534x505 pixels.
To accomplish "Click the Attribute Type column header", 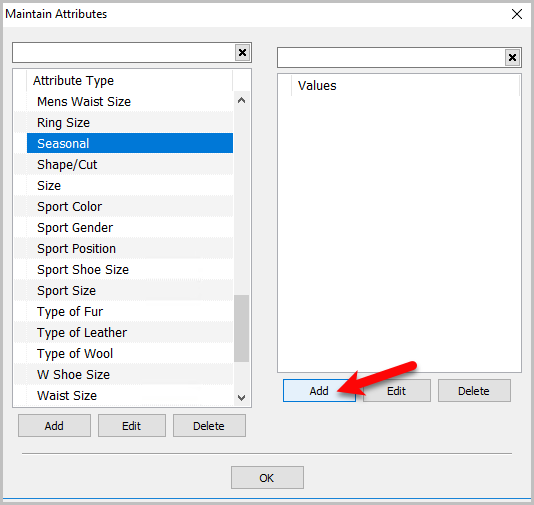I will click(129, 81).
